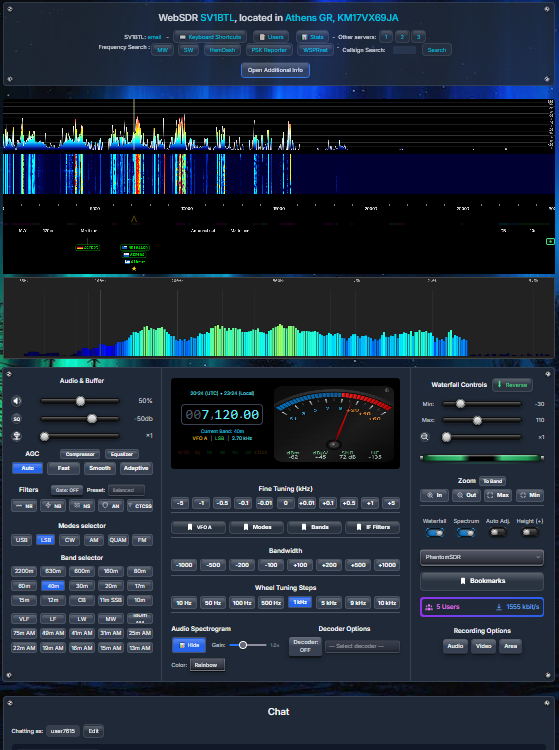
Task: Select Fast AGC mode
Action: [x=64, y=468]
